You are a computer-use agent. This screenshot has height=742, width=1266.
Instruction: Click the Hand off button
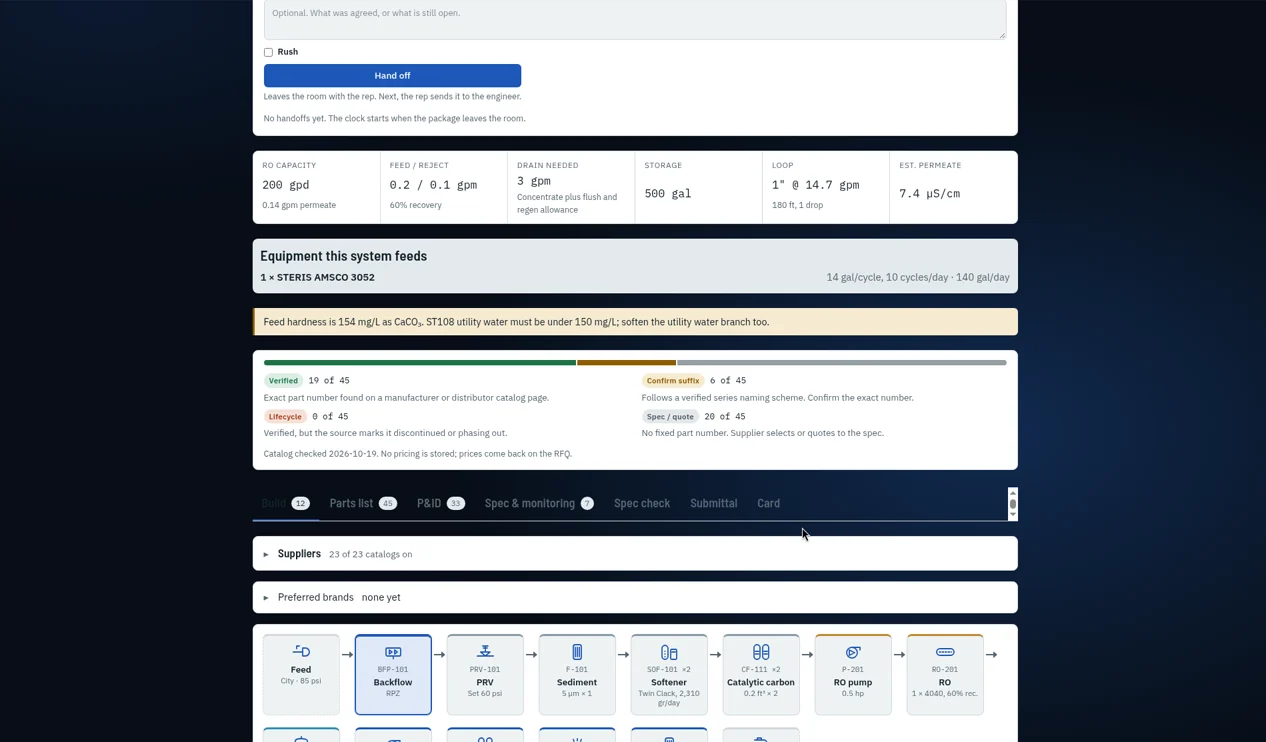(x=392, y=75)
